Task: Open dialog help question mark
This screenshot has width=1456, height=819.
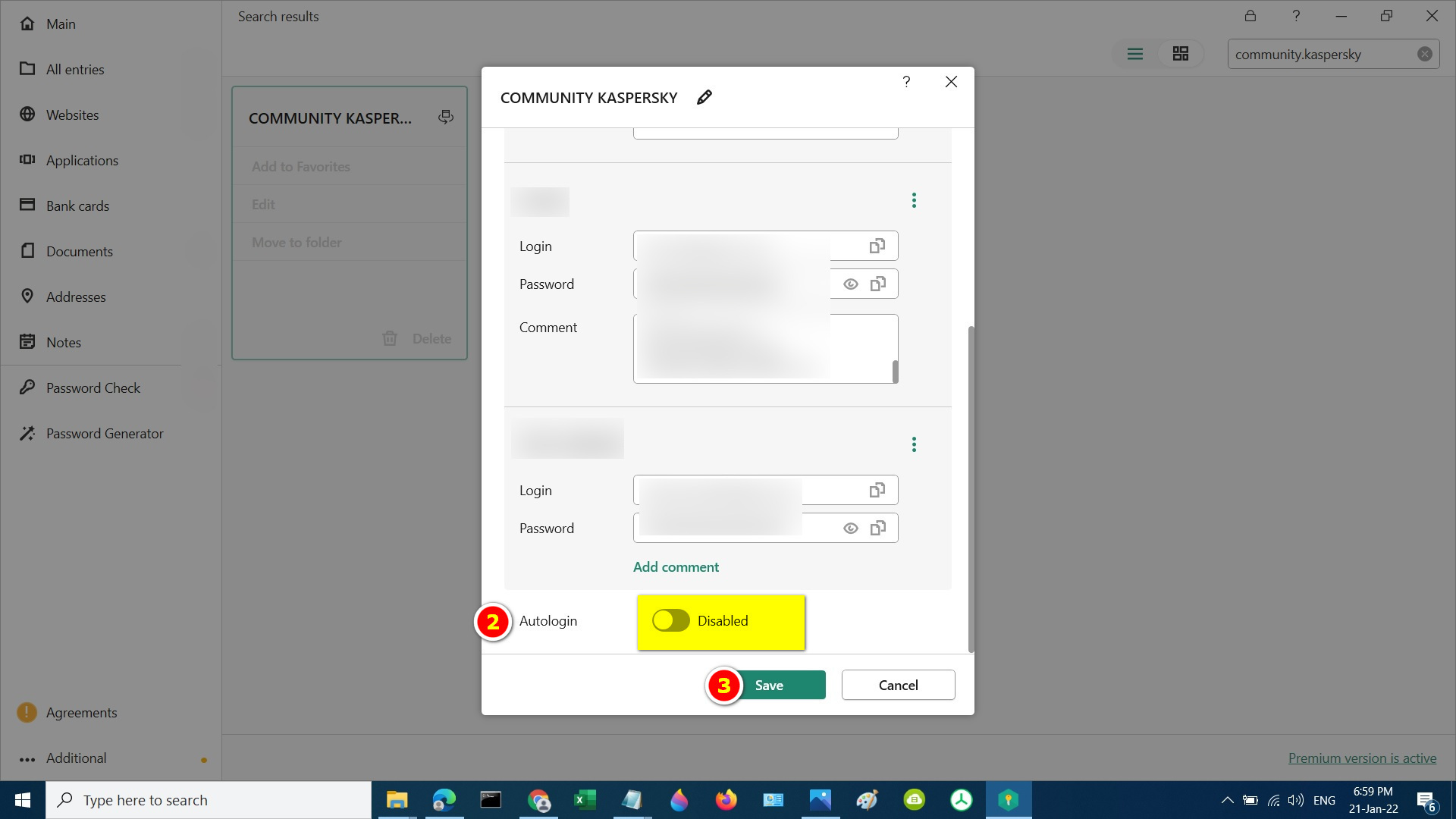Action: pyautogui.click(x=906, y=82)
